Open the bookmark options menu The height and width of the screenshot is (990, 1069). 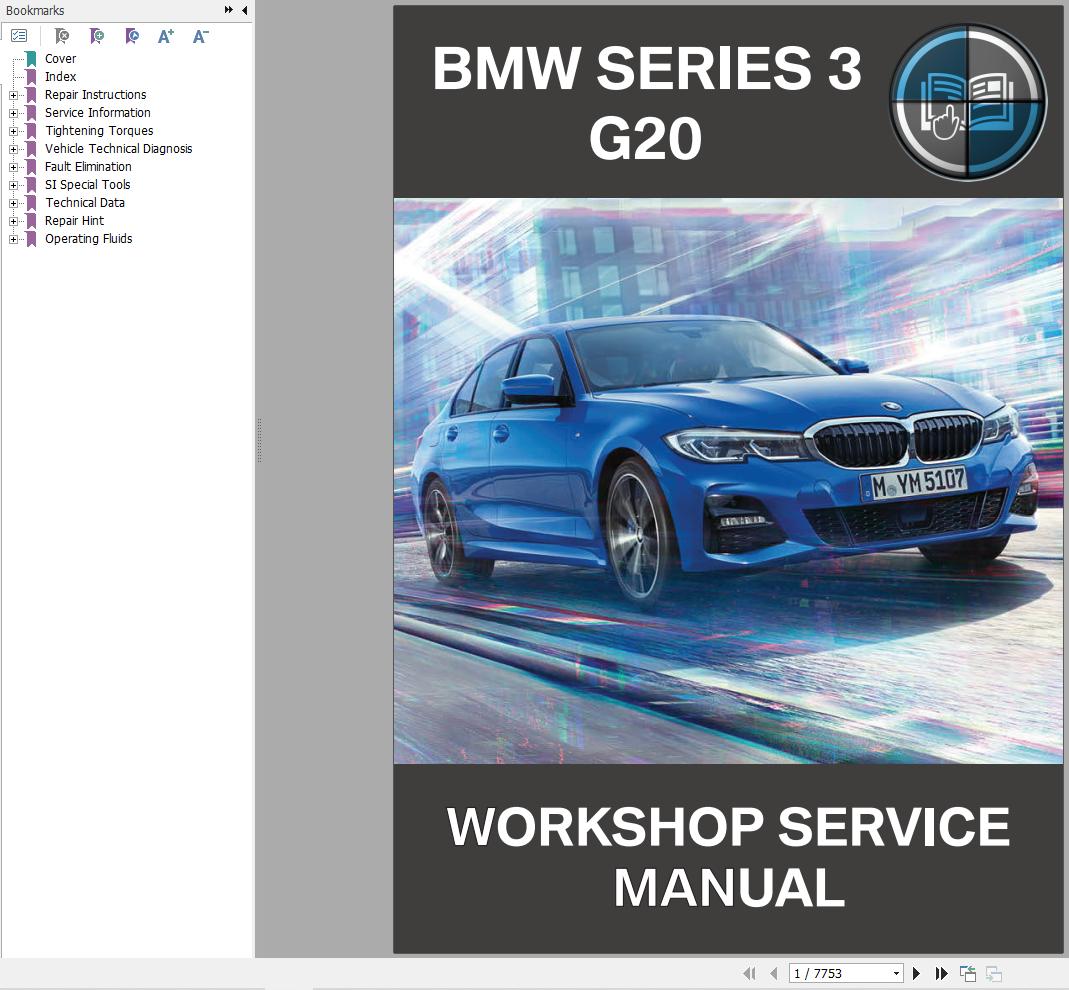click(20, 35)
